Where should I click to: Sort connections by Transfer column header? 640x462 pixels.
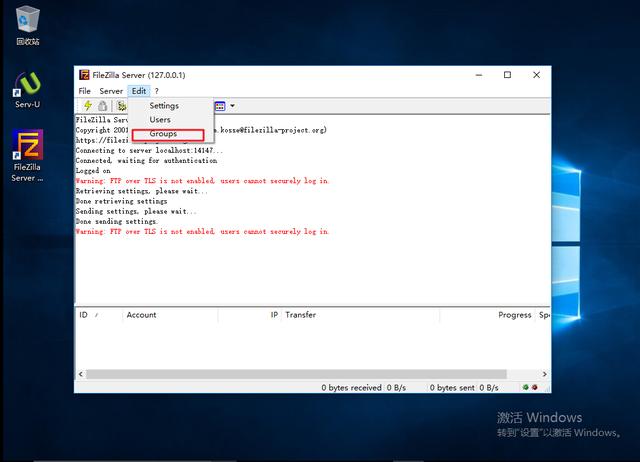360,315
